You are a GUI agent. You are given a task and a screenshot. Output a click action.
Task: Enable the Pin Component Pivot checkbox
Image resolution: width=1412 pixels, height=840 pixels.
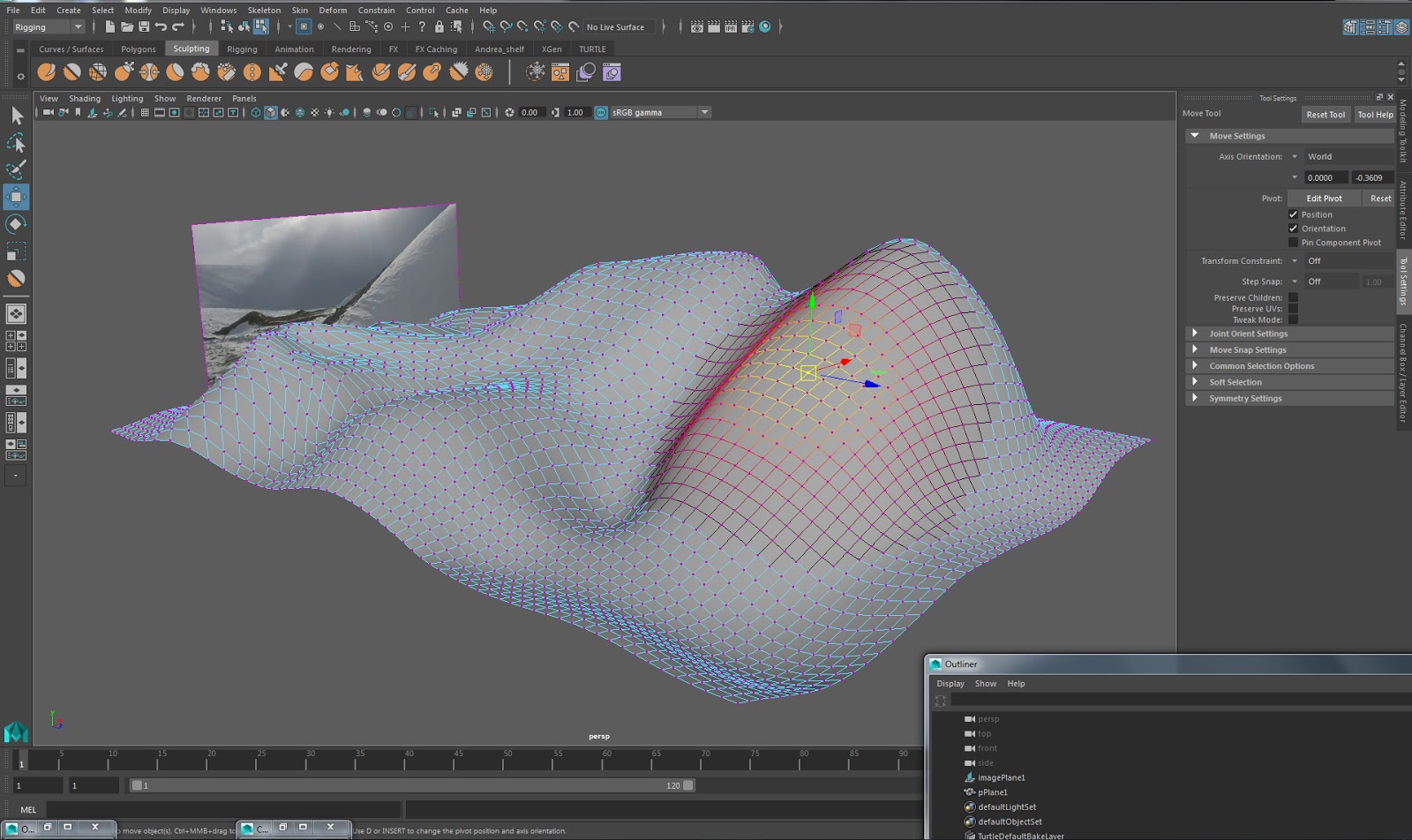[x=1294, y=242]
